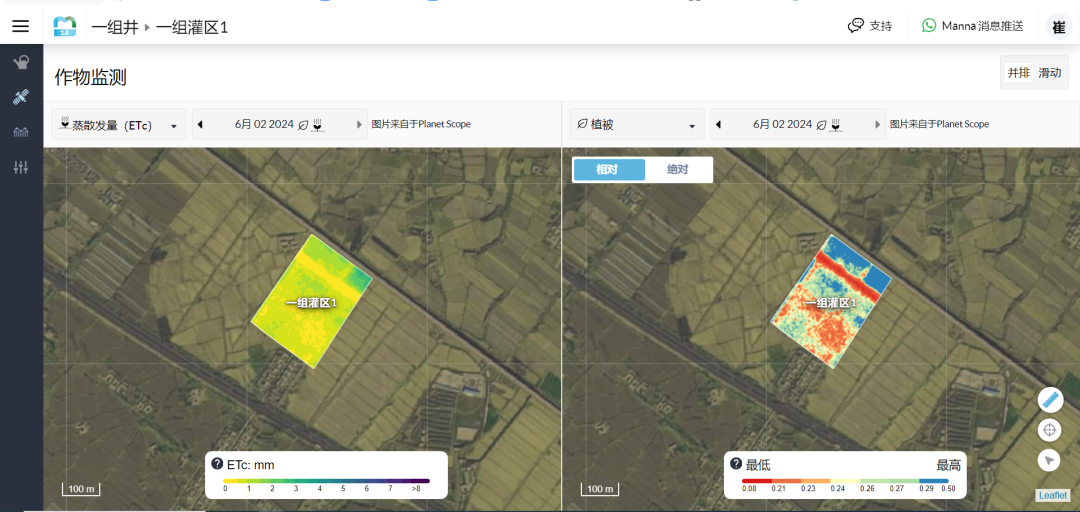Expand the 植被 layer dropdown
The height and width of the screenshot is (512, 1080).
click(635, 125)
